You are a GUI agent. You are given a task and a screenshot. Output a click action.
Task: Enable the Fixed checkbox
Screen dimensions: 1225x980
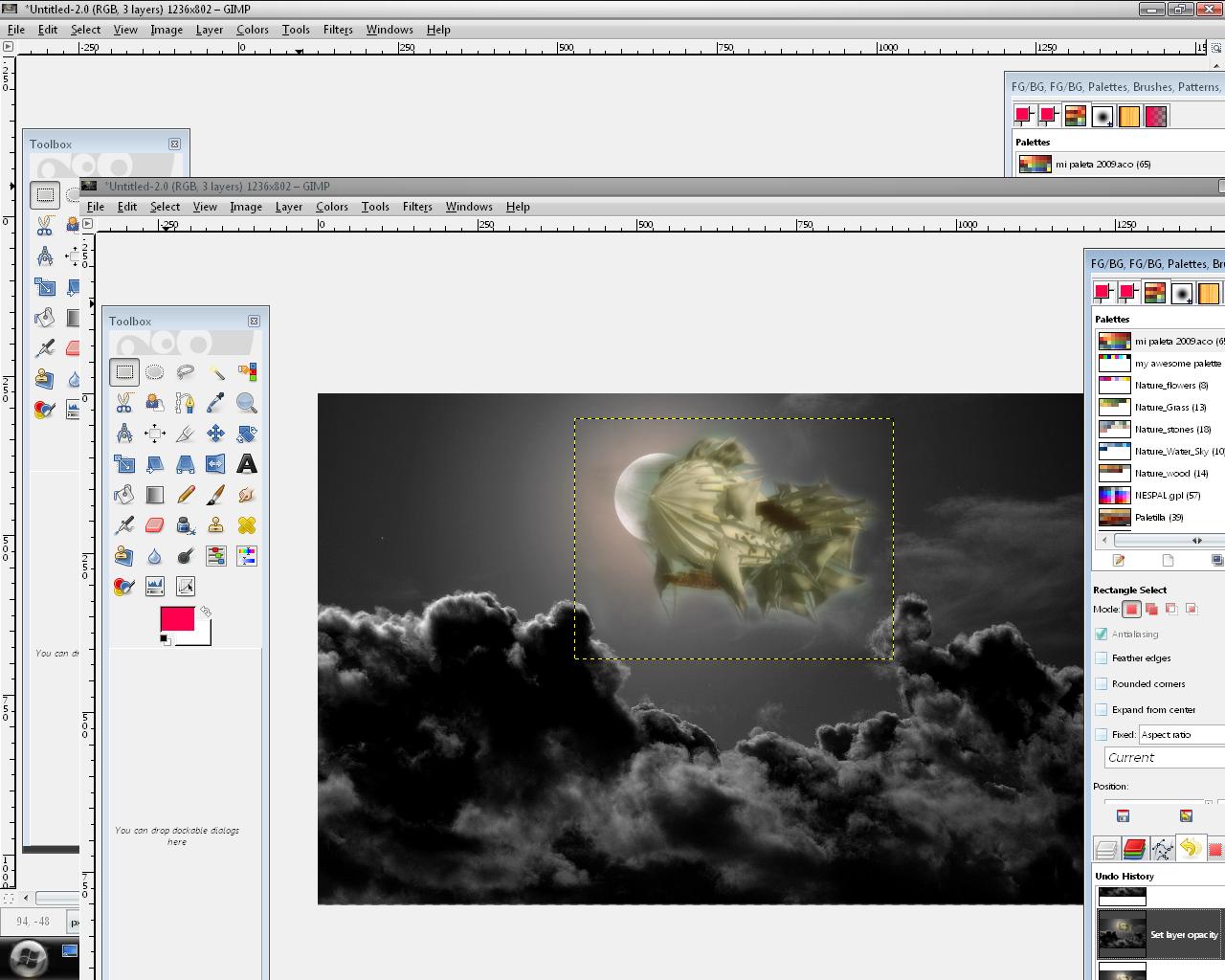click(1102, 735)
